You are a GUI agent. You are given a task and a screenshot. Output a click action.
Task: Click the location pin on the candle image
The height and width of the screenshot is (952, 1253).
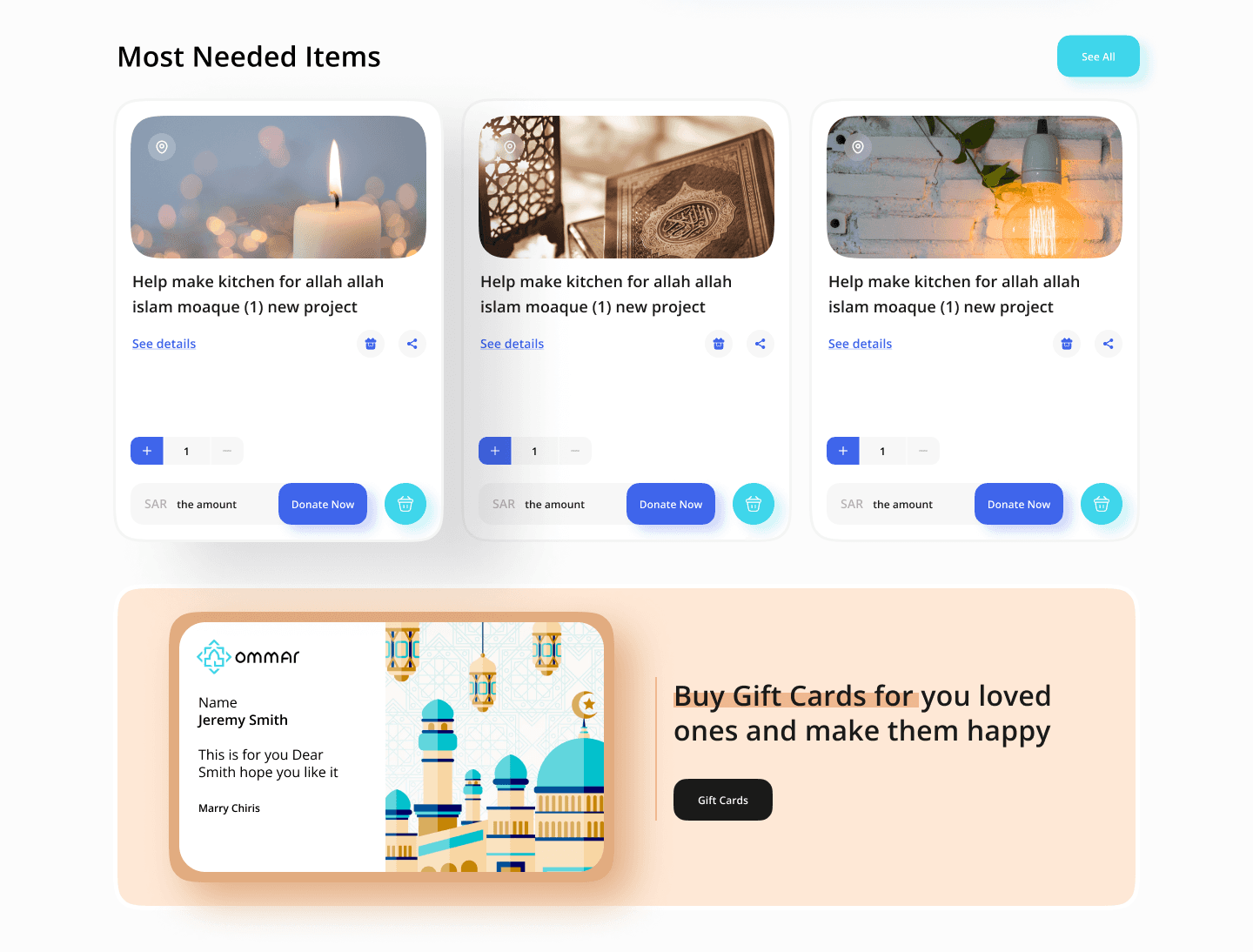pos(162,147)
